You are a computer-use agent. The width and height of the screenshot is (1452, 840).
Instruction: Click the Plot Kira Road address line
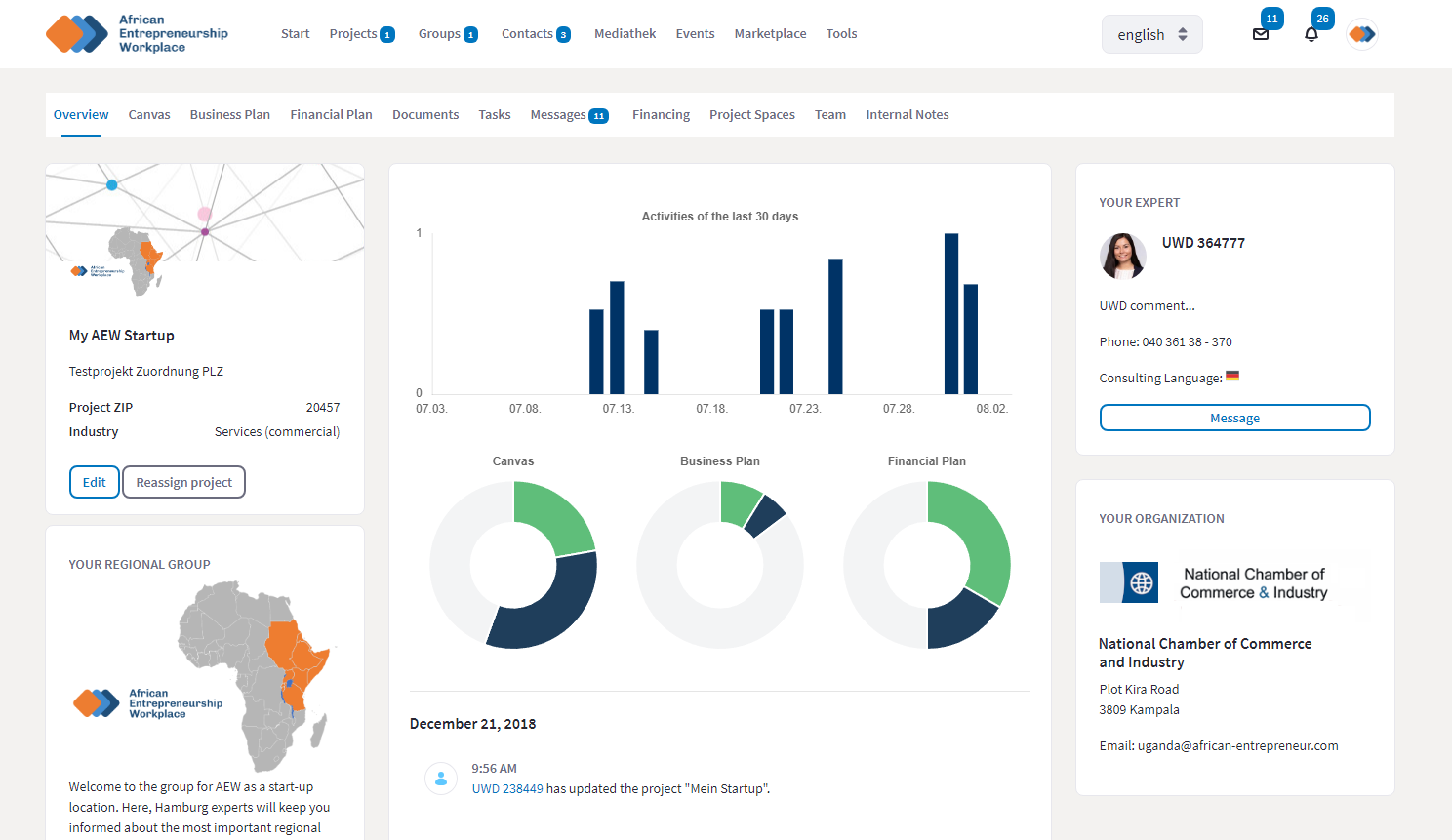click(x=1139, y=690)
